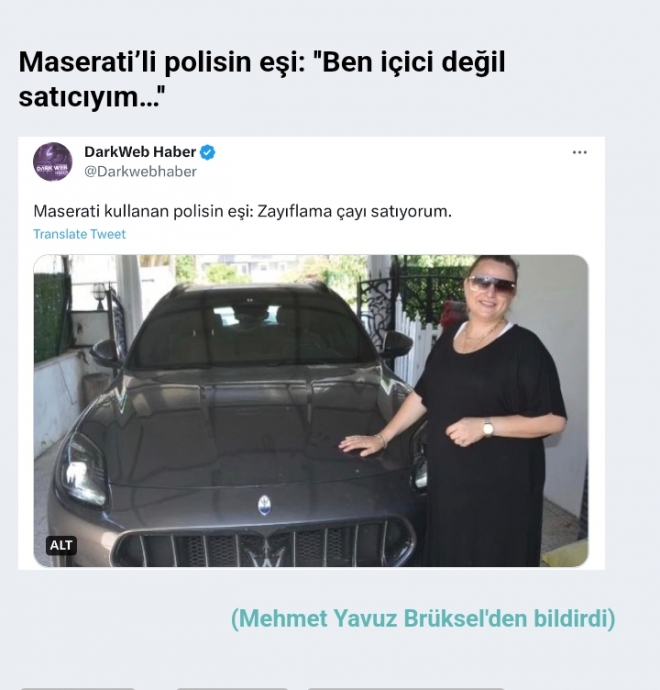Click the Mehmet Yavuz Brüksel'den bildirdi credit
This screenshot has height=690, width=660.
(x=423, y=618)
